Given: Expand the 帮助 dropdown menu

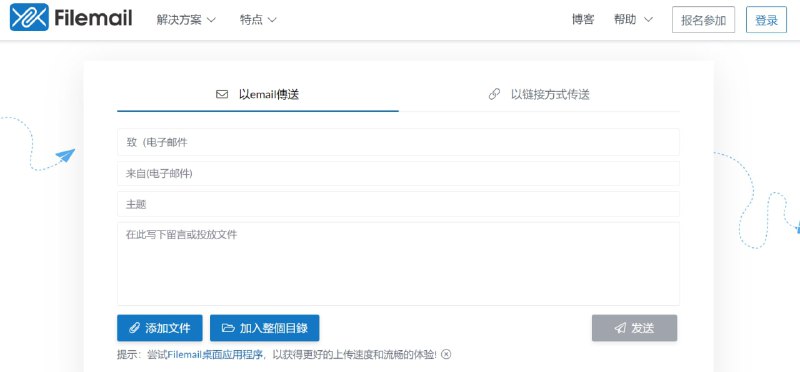Looking at the screenshot, I should (633, 20).
